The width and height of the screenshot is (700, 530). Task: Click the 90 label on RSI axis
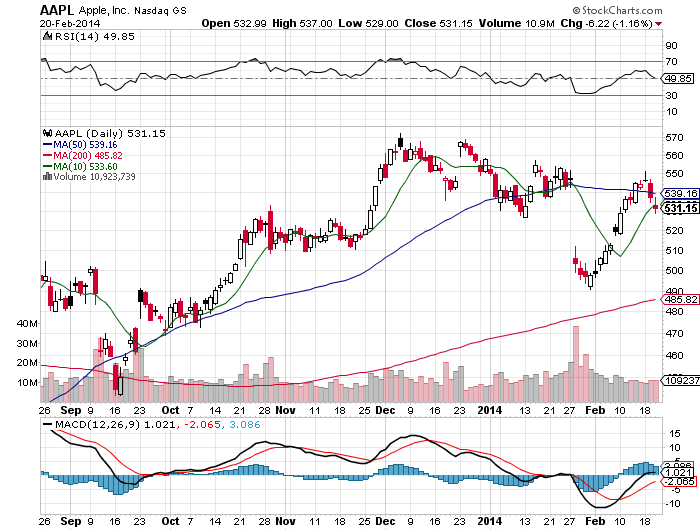pyautogui.click(x=671, y=45)
